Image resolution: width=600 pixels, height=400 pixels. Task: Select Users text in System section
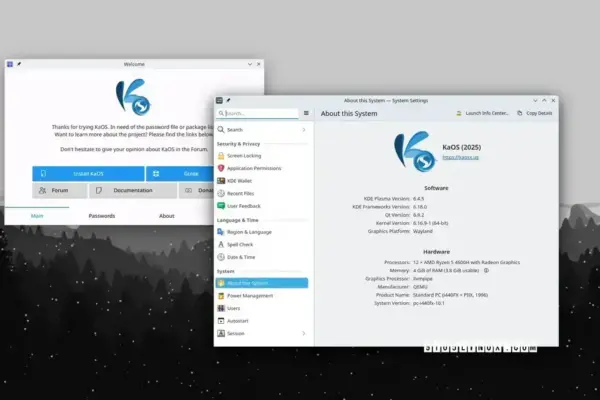233,308
